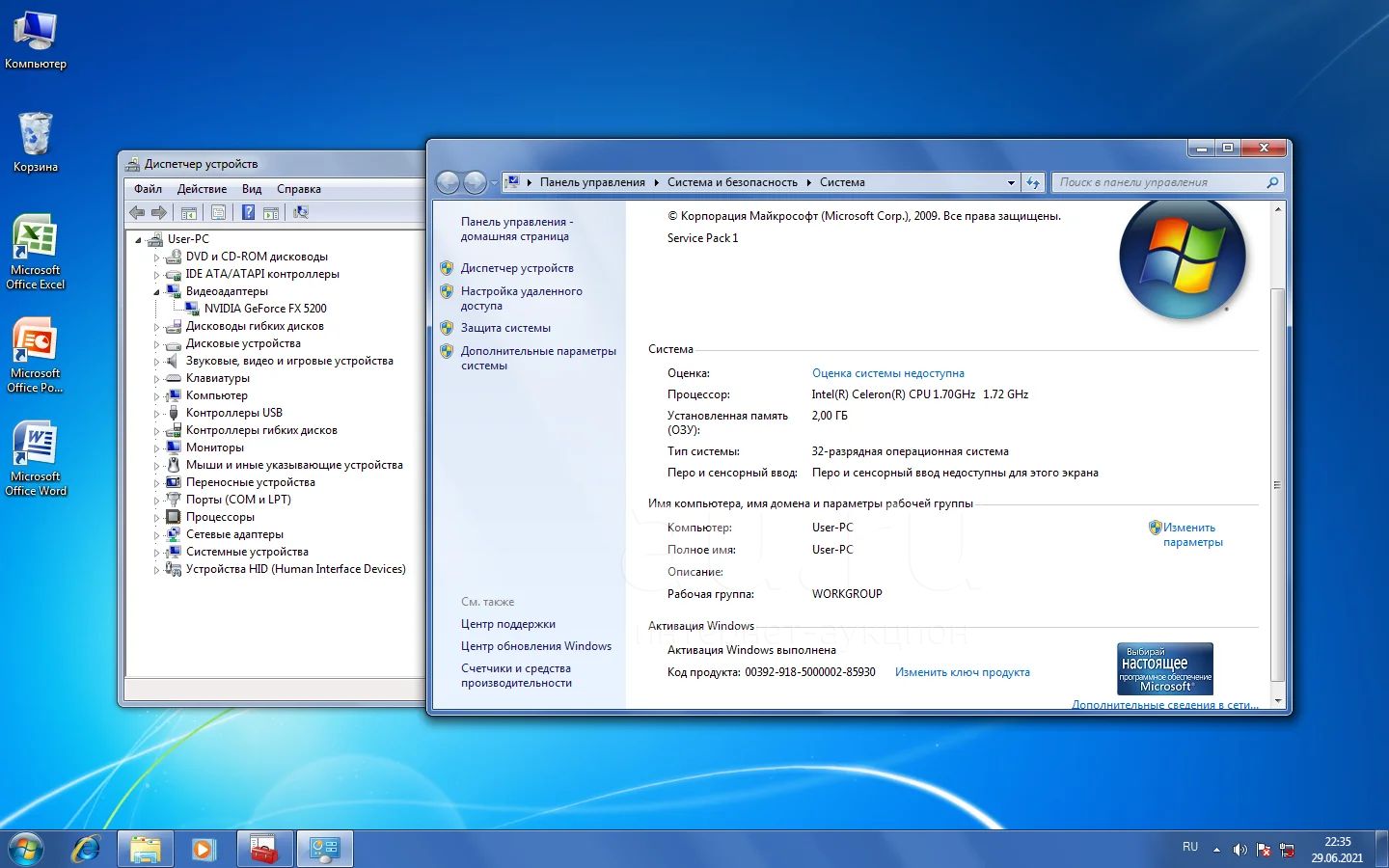Open the Действие menu
Screen dimensions: 1389x868
tap(202, 189)
